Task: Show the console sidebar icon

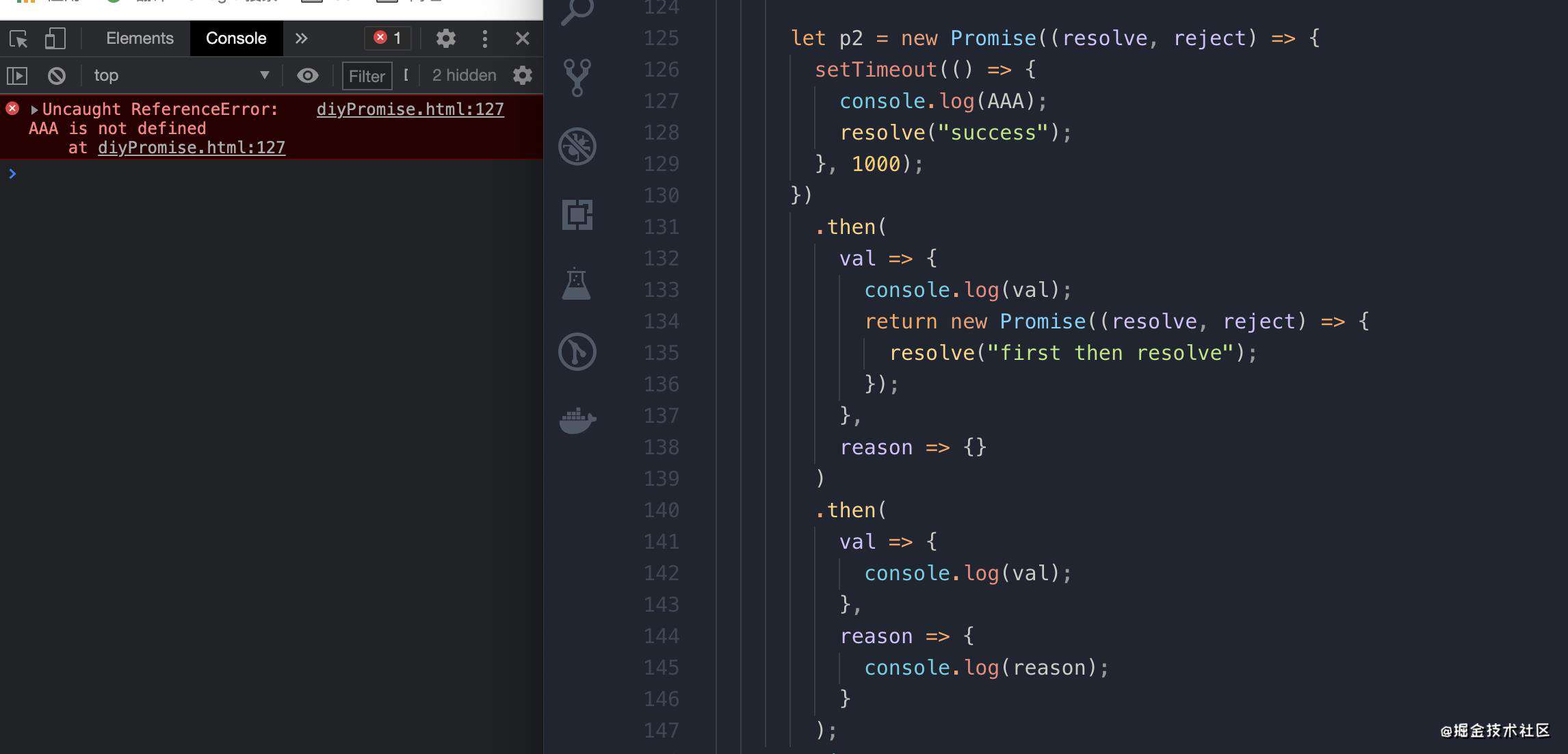Action: tap(17, 75)
